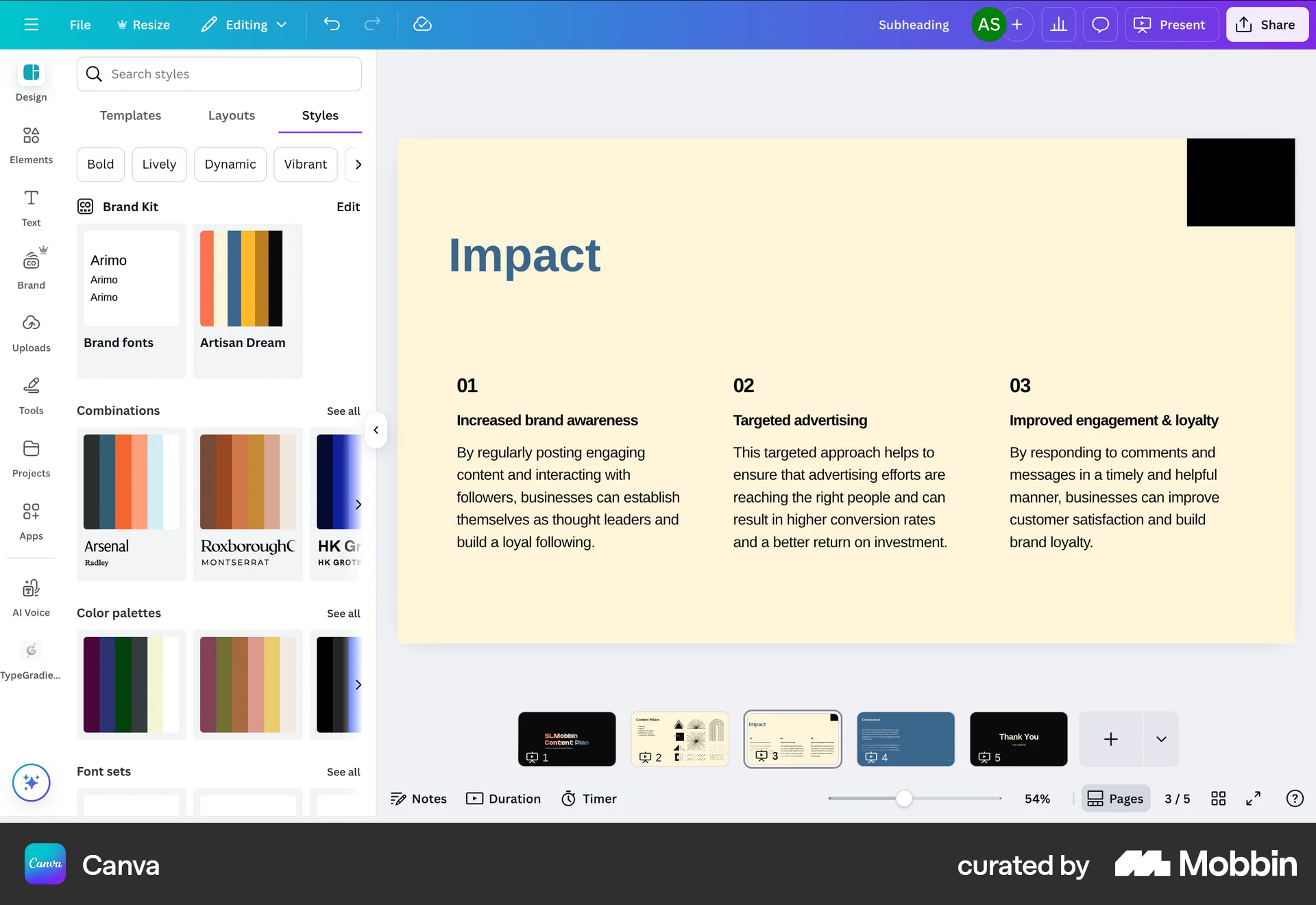Open the comments bubble icon

pyautogui.click(x=1101, y=25)
